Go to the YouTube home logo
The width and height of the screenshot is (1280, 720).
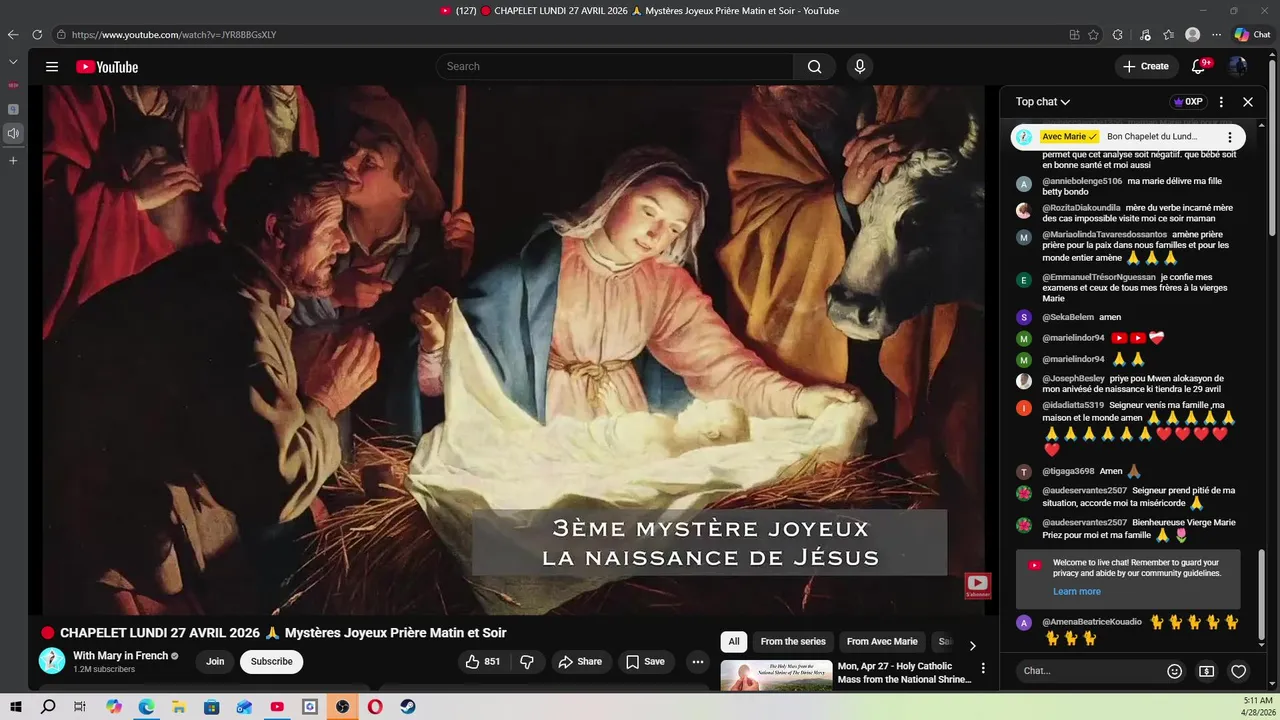[x=107, y=67]
